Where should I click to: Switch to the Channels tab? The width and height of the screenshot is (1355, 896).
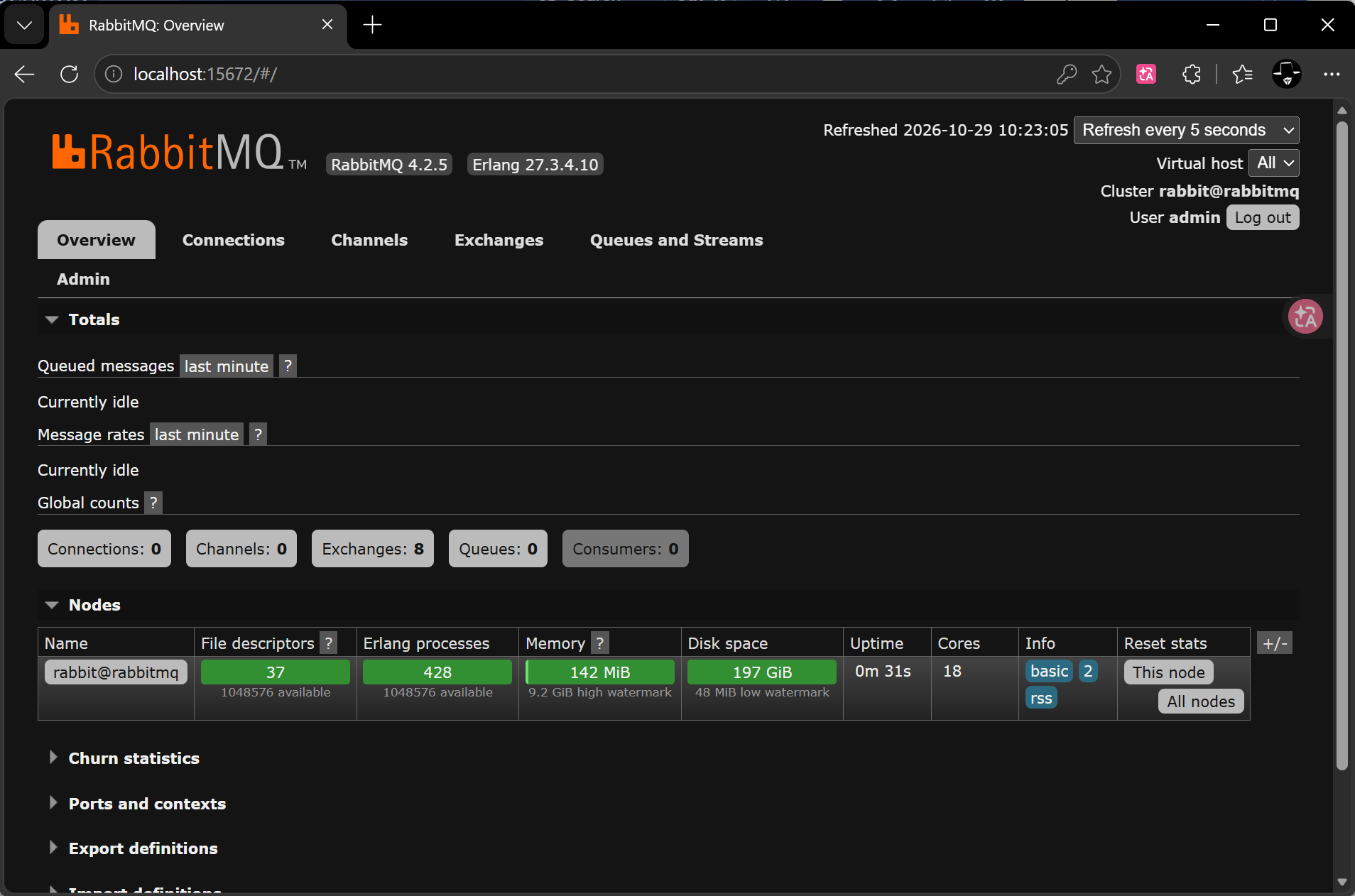coord(369,240)
